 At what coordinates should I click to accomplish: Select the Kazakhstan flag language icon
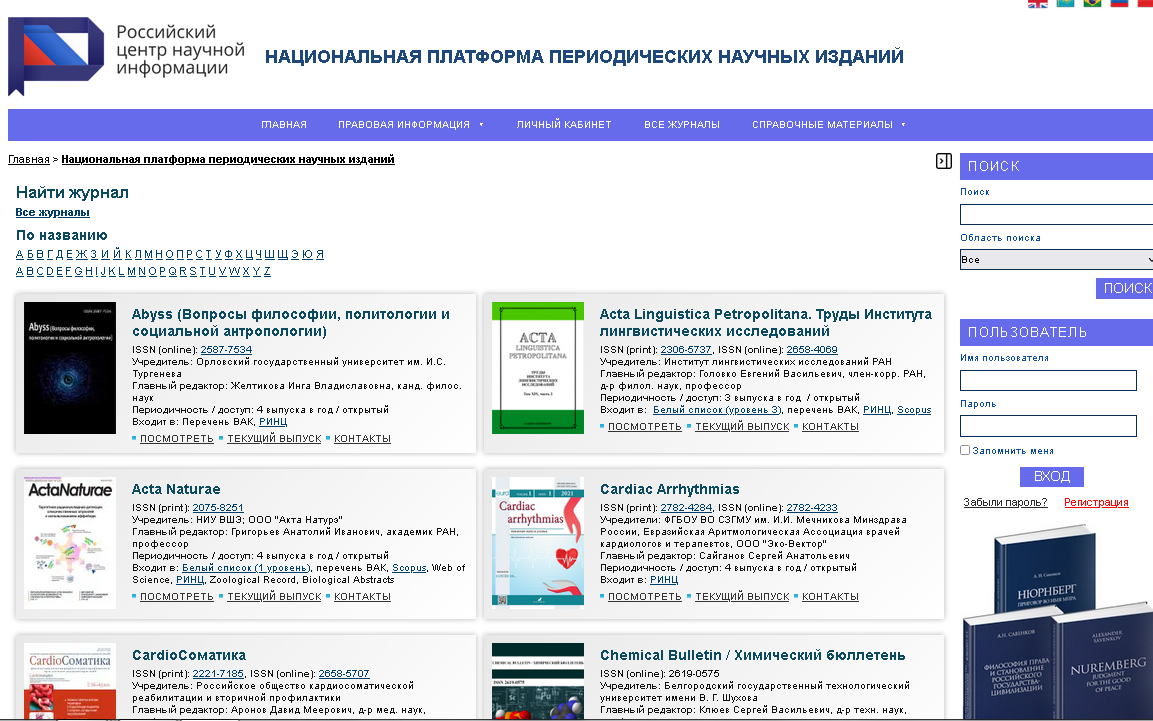pyautogui.click(x=1065, y=3)
